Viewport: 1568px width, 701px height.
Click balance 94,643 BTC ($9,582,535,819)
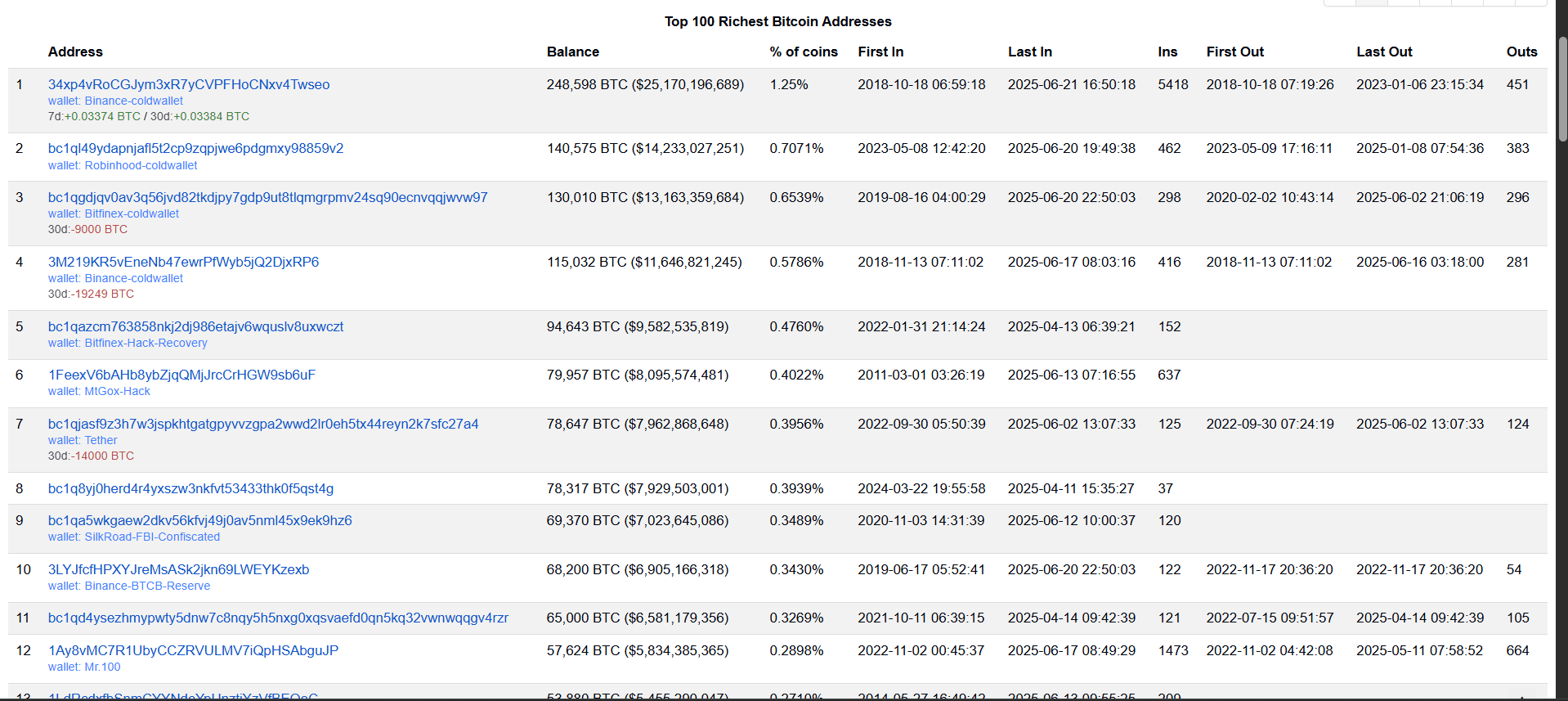coord(638,326)
